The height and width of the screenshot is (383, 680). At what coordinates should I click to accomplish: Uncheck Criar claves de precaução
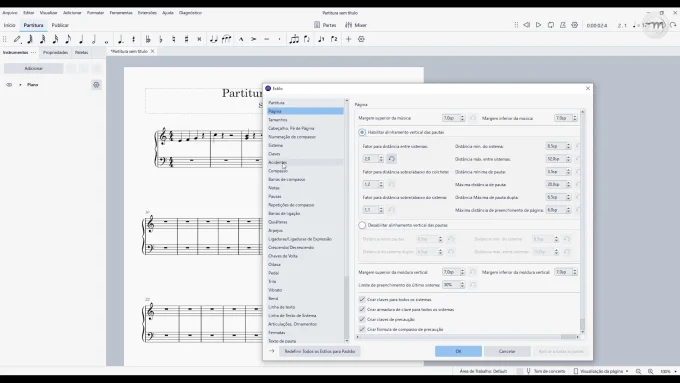pos(362,319)
